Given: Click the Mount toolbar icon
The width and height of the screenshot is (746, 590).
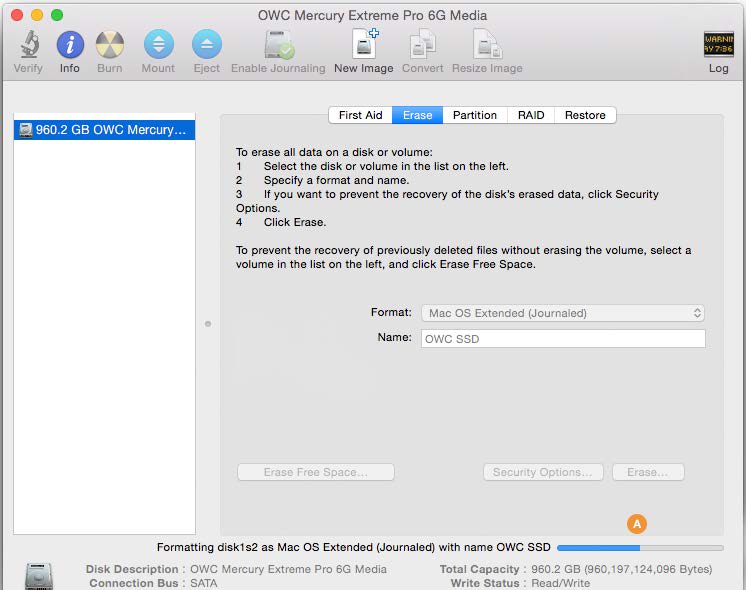Looking at the screenshot, I should [158, 45].
